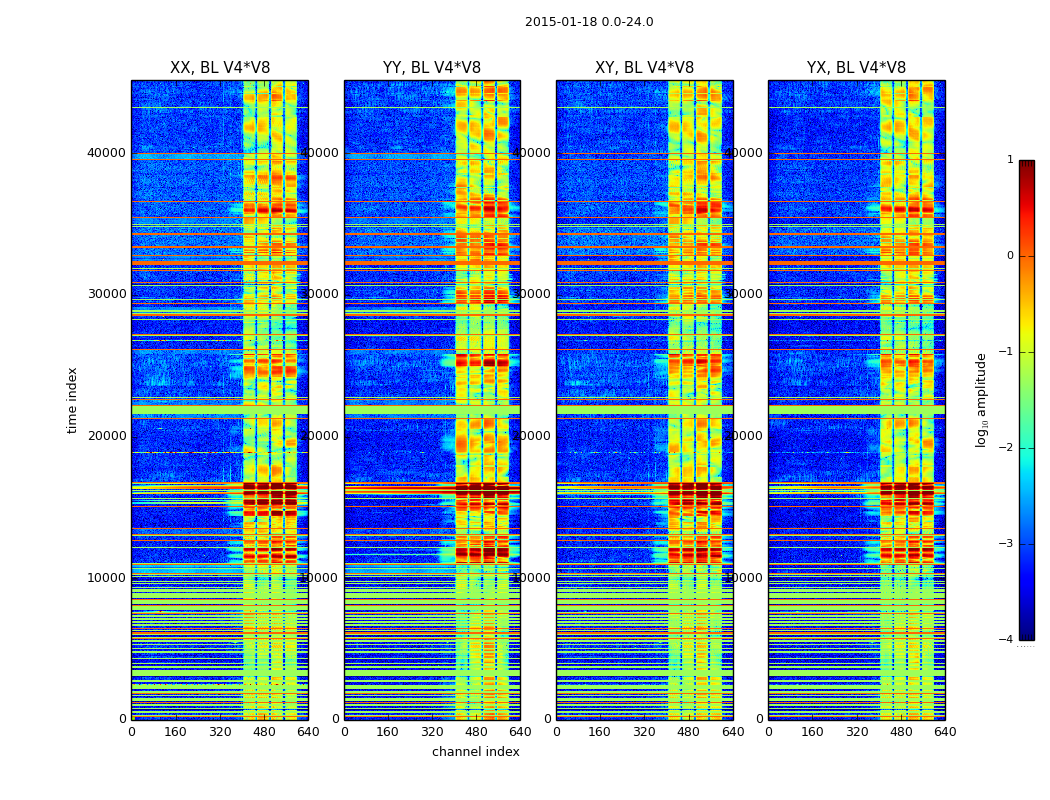Click the 40000 tick label of the XX panel

point(106,153)
